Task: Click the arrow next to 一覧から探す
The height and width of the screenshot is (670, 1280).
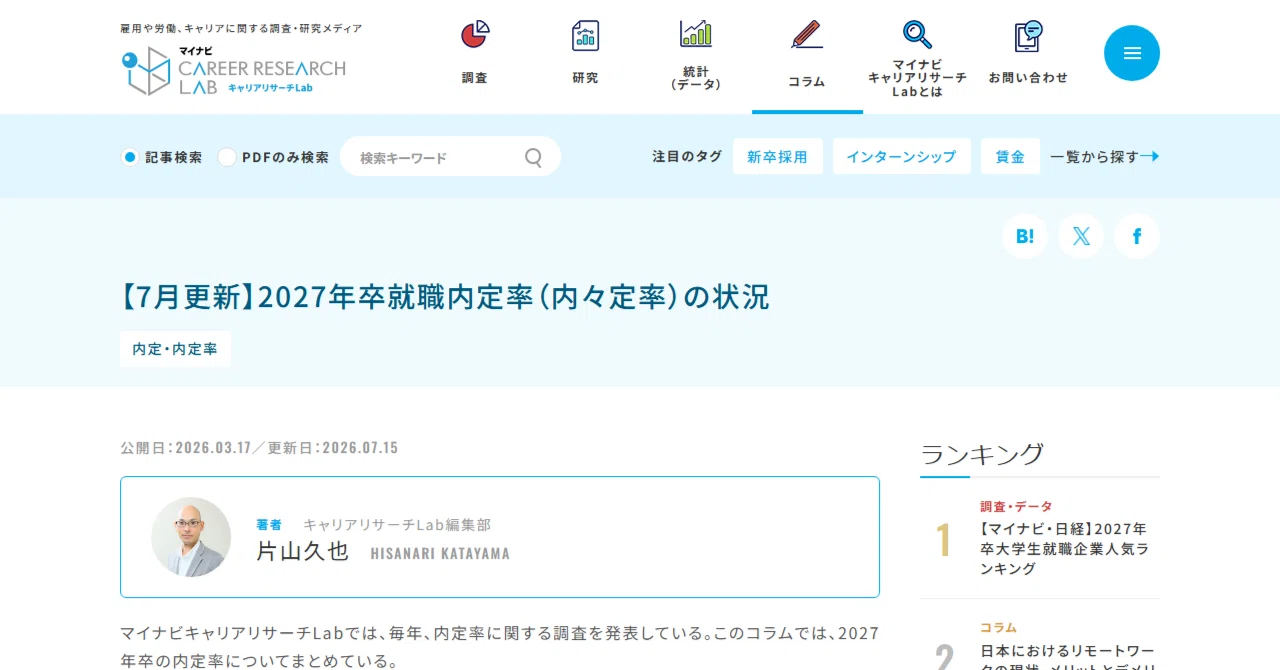Action: (1150, 156)
